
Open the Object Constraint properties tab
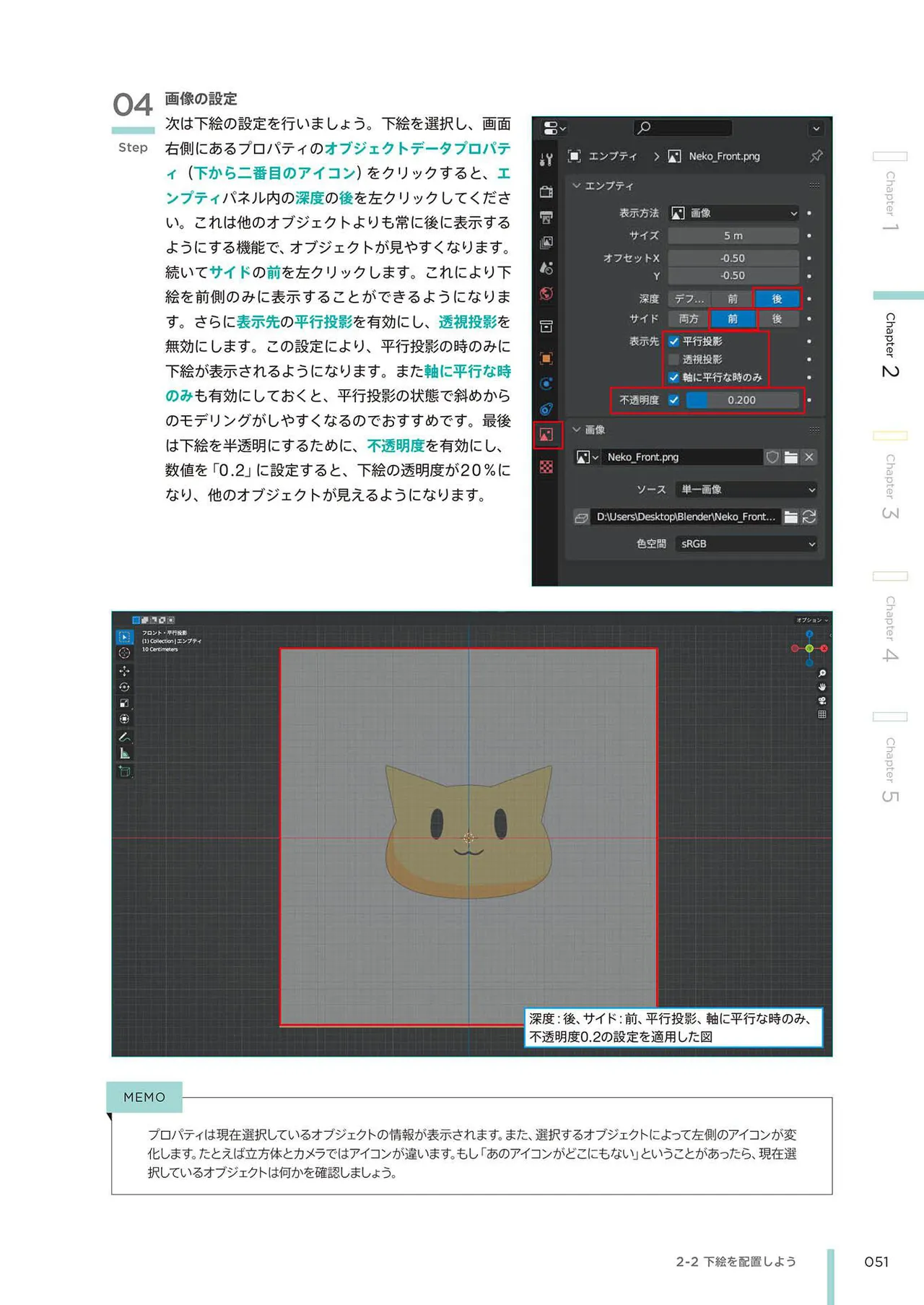(546, 409)
